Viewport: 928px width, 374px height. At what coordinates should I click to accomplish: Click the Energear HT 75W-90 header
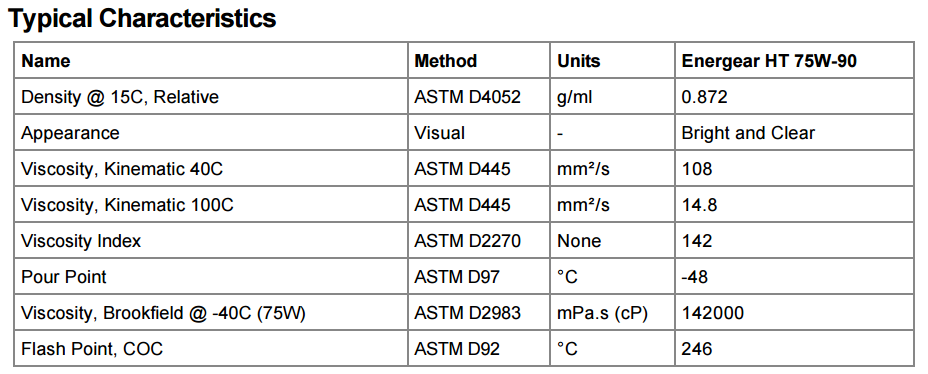click(x=769, y=61)
